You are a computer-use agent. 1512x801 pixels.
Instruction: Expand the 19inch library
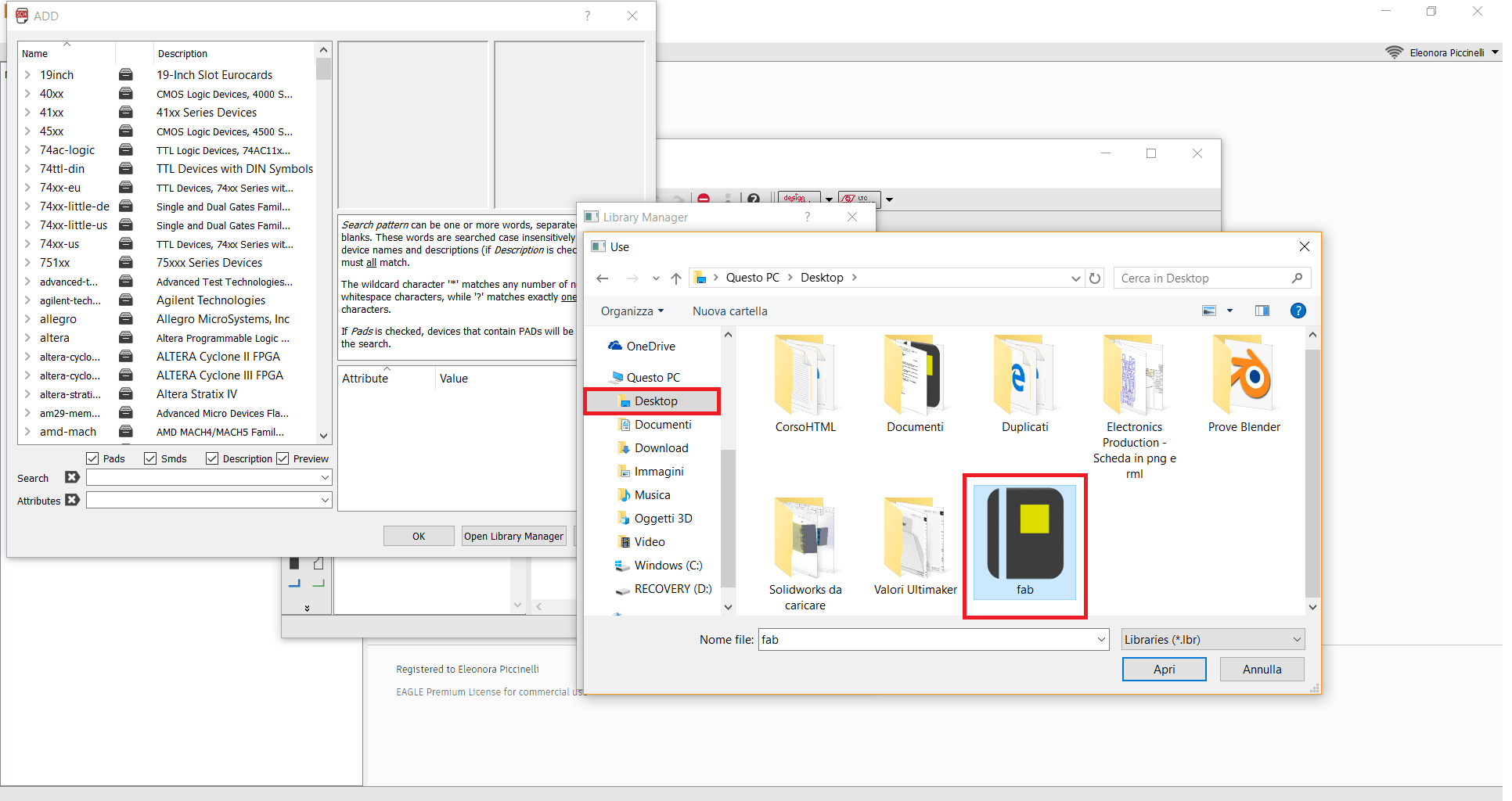click(27, 74)
